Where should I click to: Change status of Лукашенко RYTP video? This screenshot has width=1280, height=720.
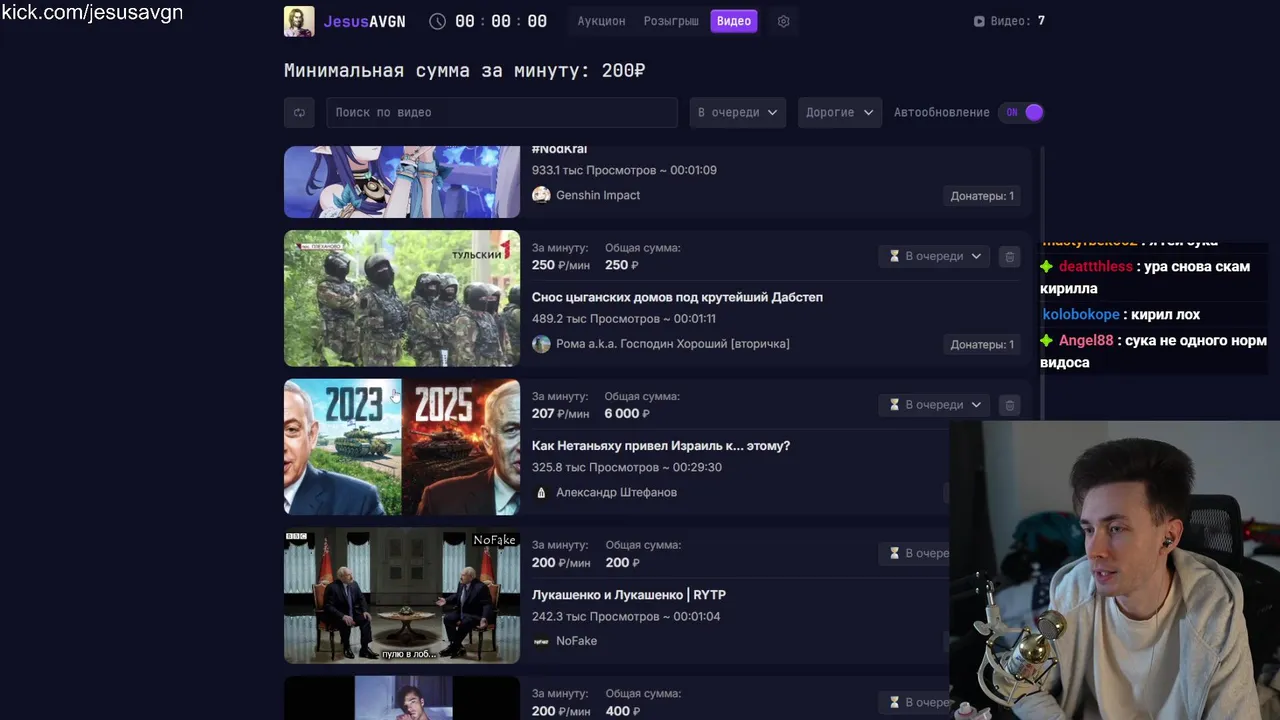click(915, 553)
